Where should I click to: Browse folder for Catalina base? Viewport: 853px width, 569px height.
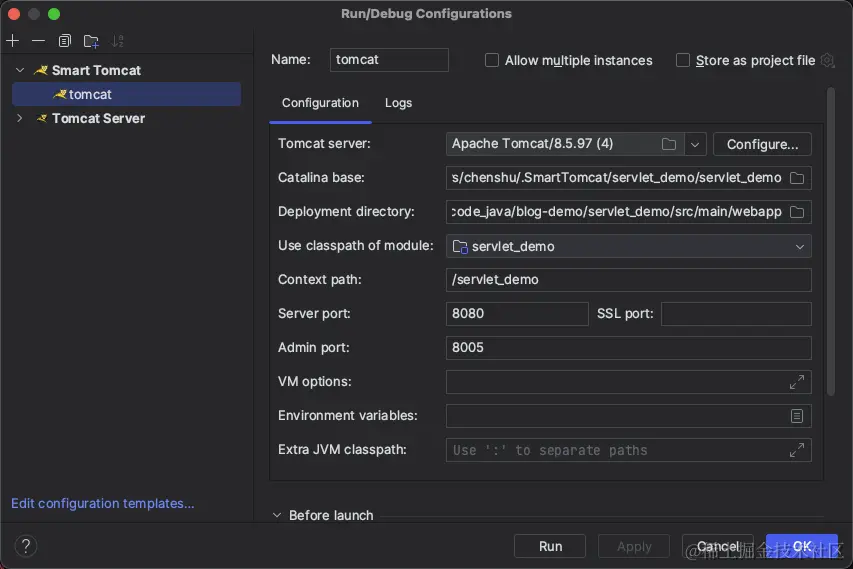tap(797, 178)
